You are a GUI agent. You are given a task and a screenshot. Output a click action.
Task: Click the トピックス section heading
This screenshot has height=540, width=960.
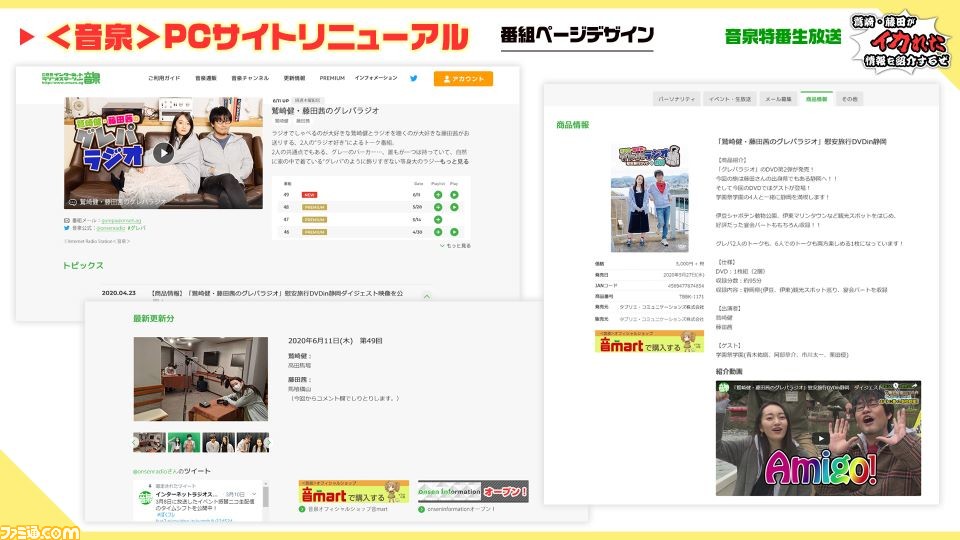coord(83,265)
